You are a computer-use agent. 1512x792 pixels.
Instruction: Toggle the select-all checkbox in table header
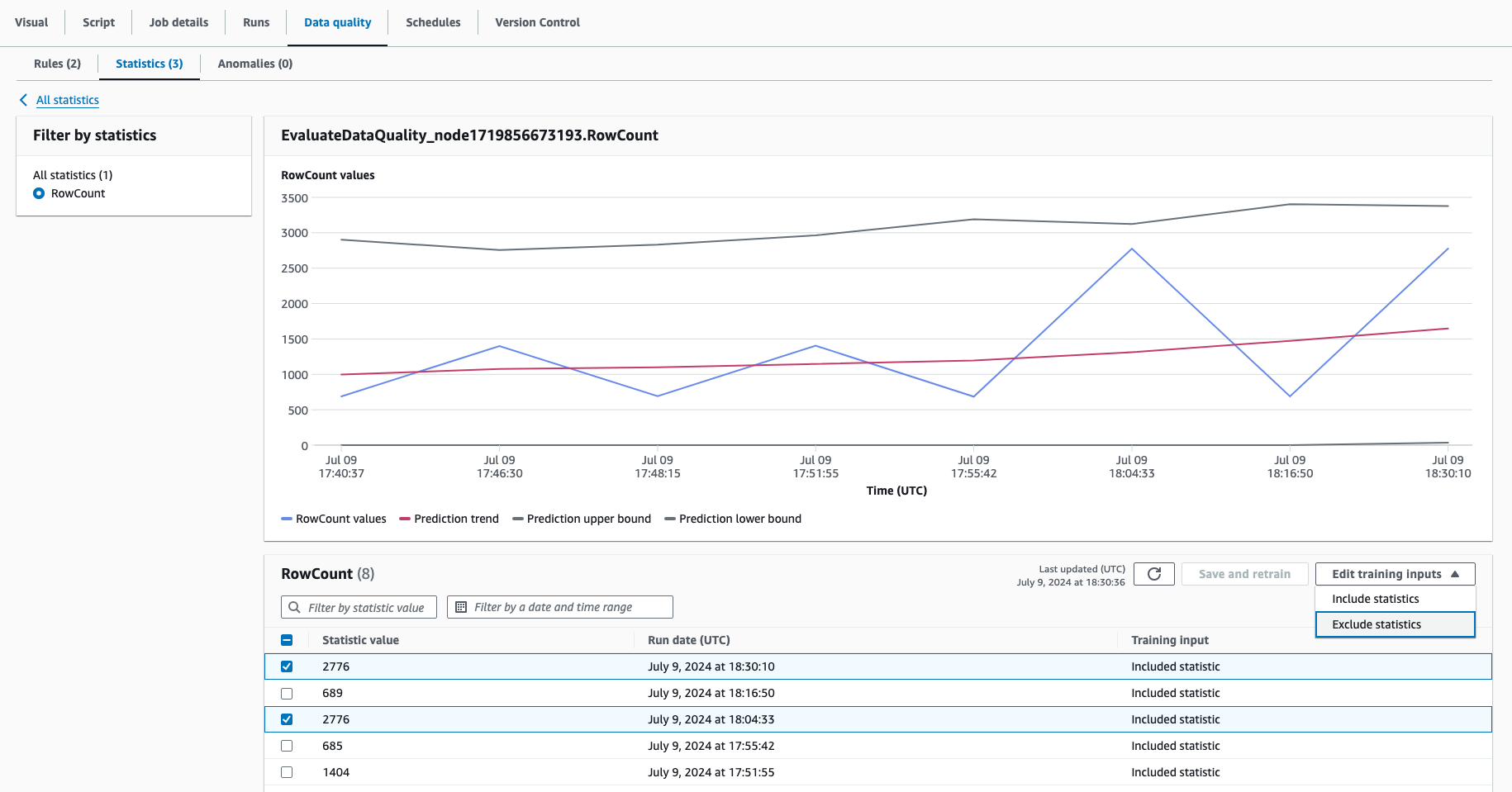287,640
